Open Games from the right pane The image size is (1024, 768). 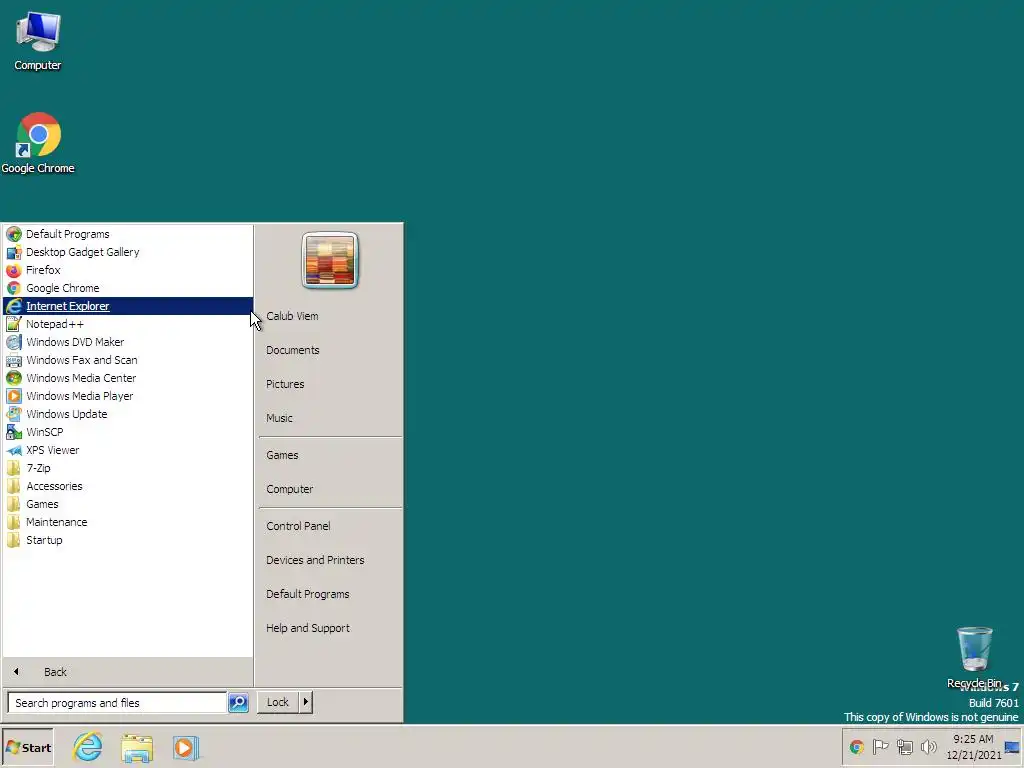[330, 455]
